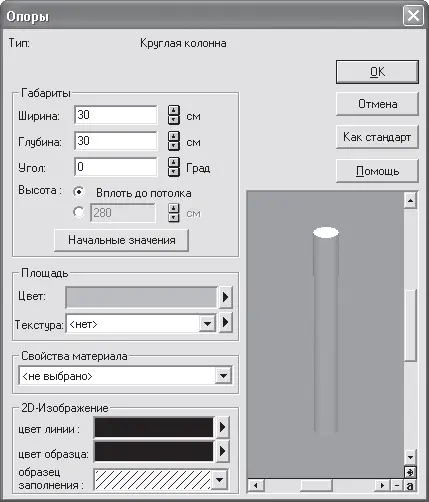This screenshot has height=502, width=429.
Task: Click the Как стандарт button
Action: 377,137
